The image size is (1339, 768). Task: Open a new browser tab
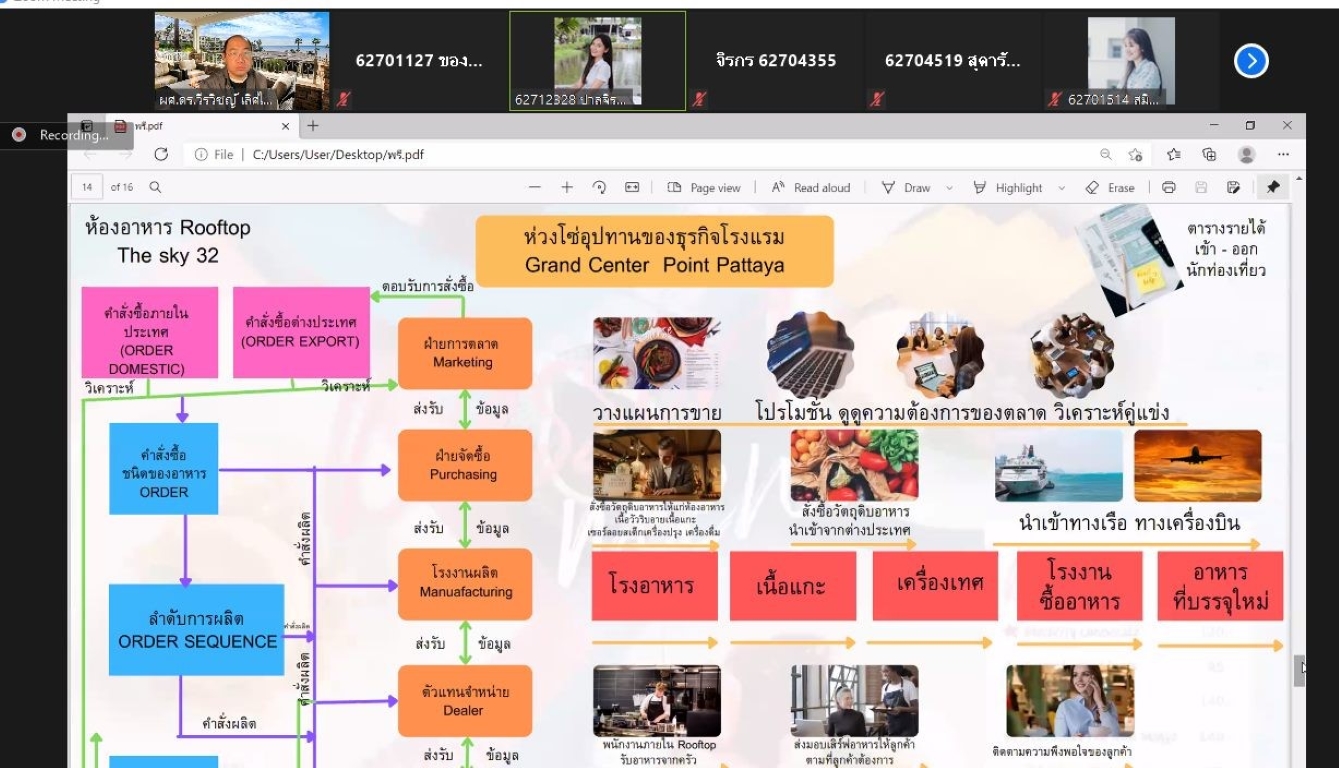pos(313,126)
